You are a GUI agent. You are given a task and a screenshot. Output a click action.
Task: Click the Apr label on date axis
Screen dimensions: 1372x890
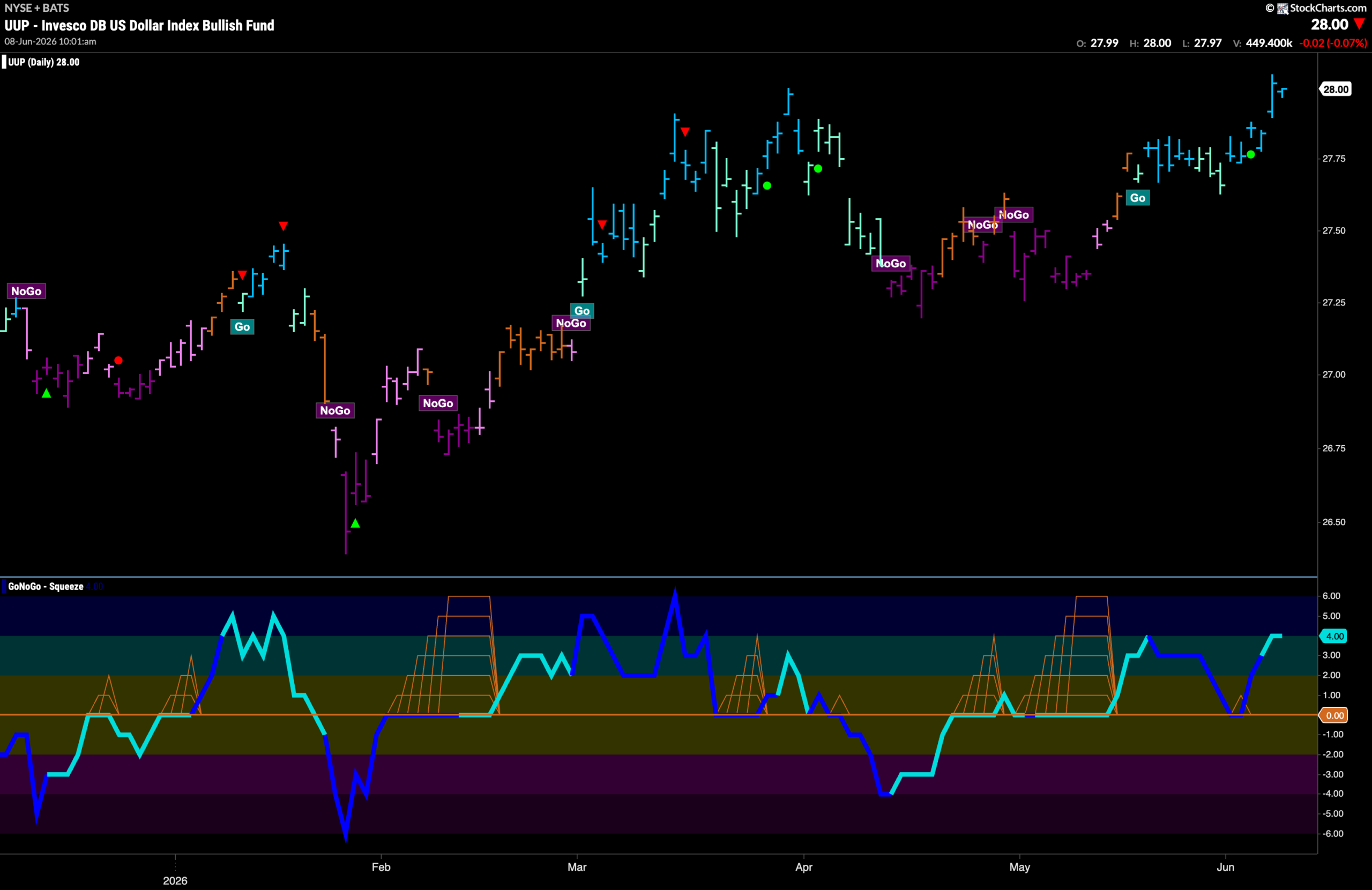coord(803,867)
